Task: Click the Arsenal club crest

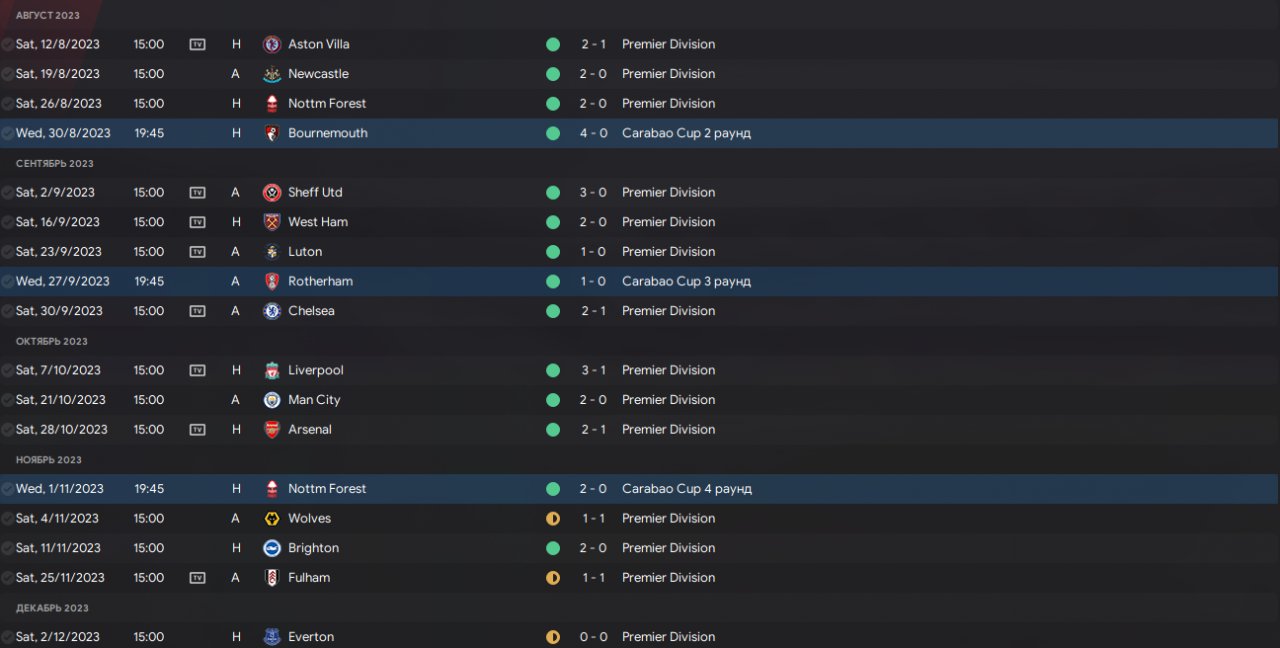Action: (272, 429)
